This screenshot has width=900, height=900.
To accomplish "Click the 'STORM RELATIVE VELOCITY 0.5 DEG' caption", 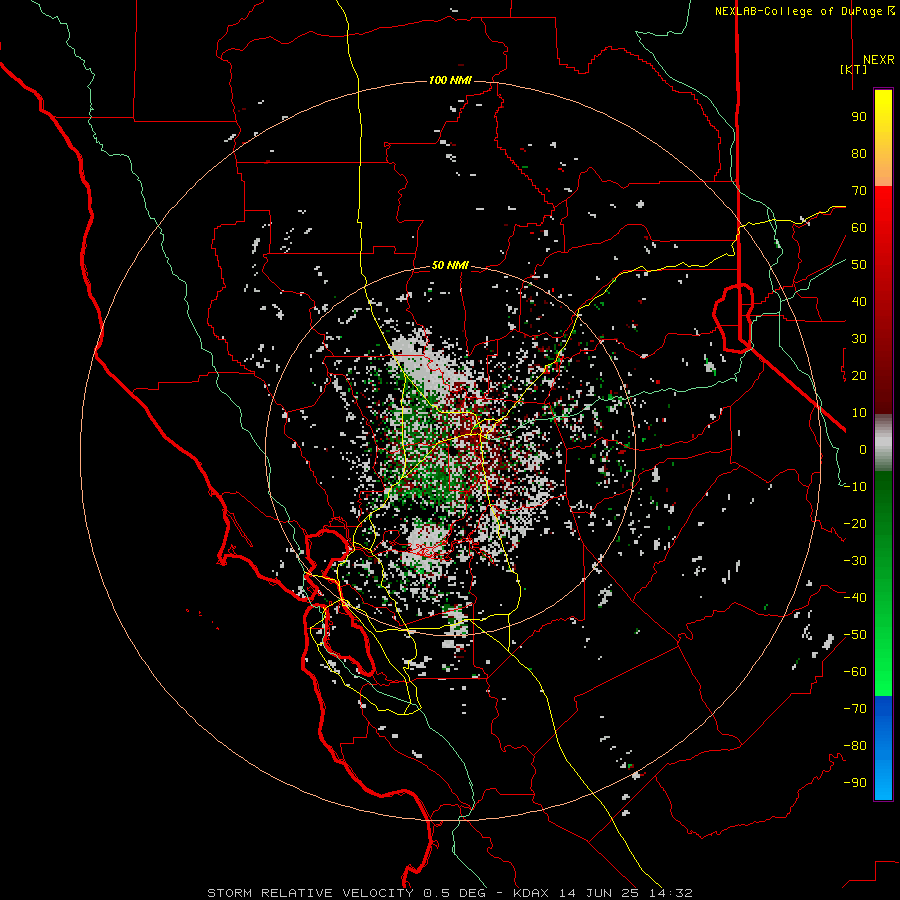I will 346,893.
